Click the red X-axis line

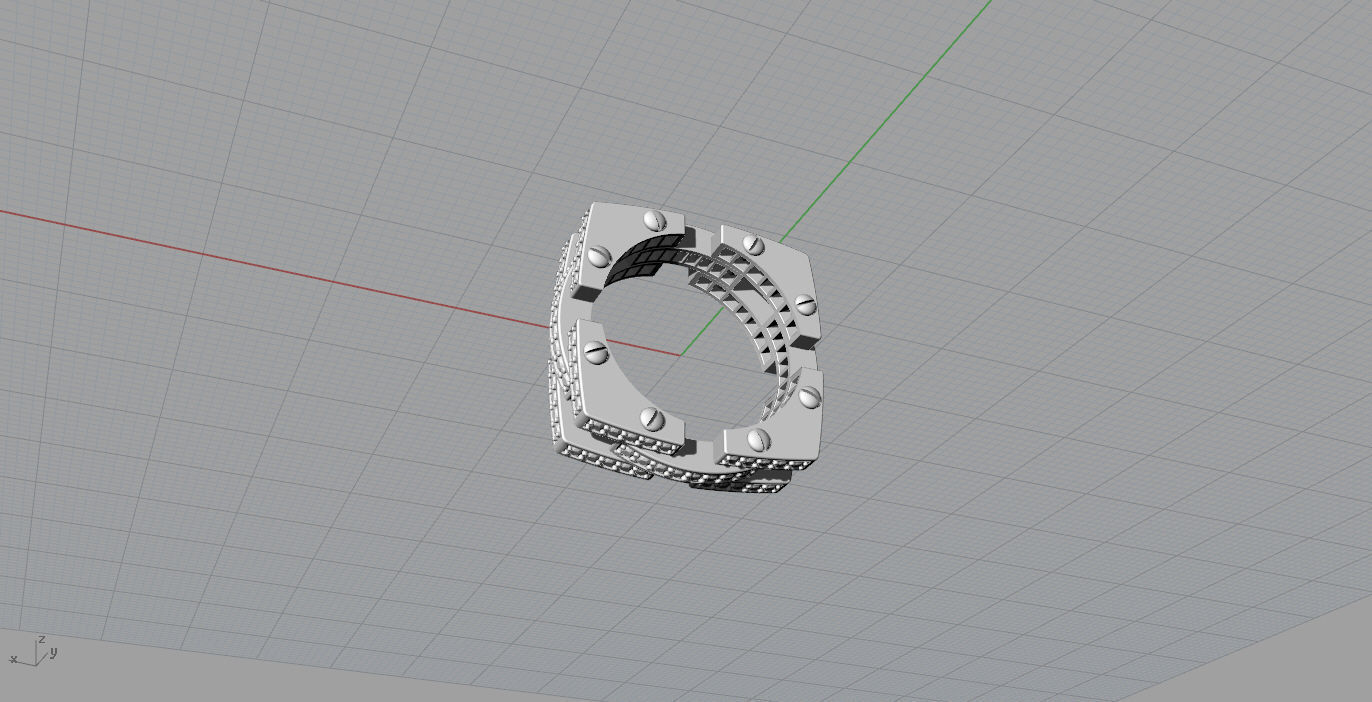click(340, 282)
